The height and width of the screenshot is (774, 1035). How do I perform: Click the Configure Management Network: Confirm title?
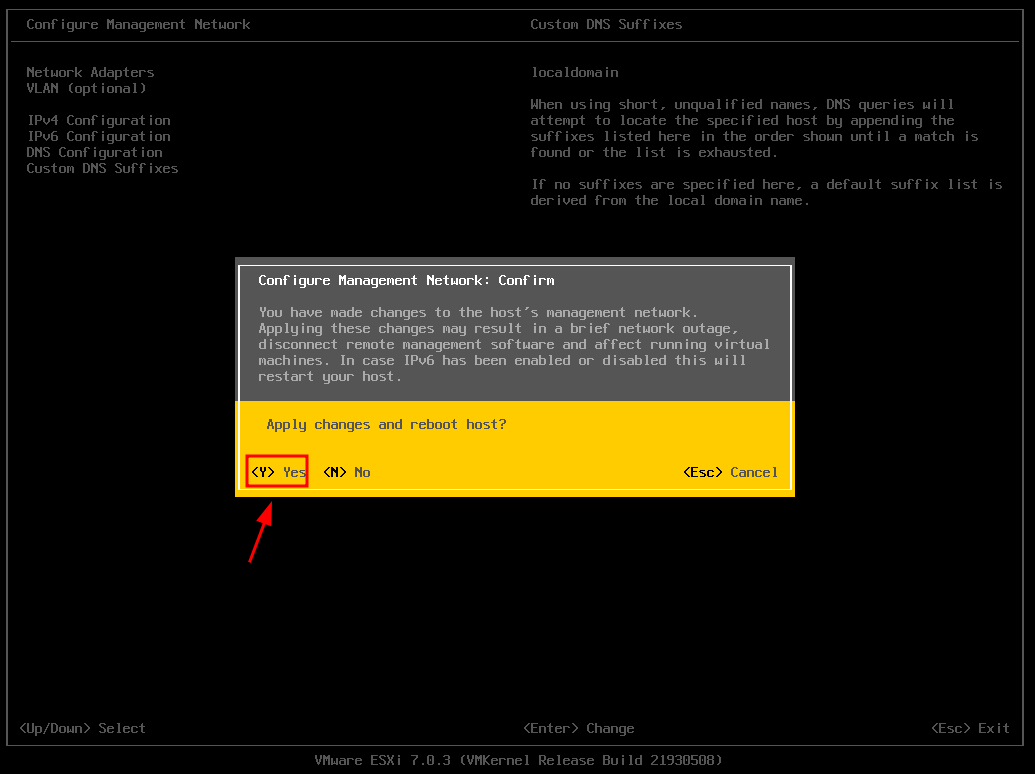[406, 280]
